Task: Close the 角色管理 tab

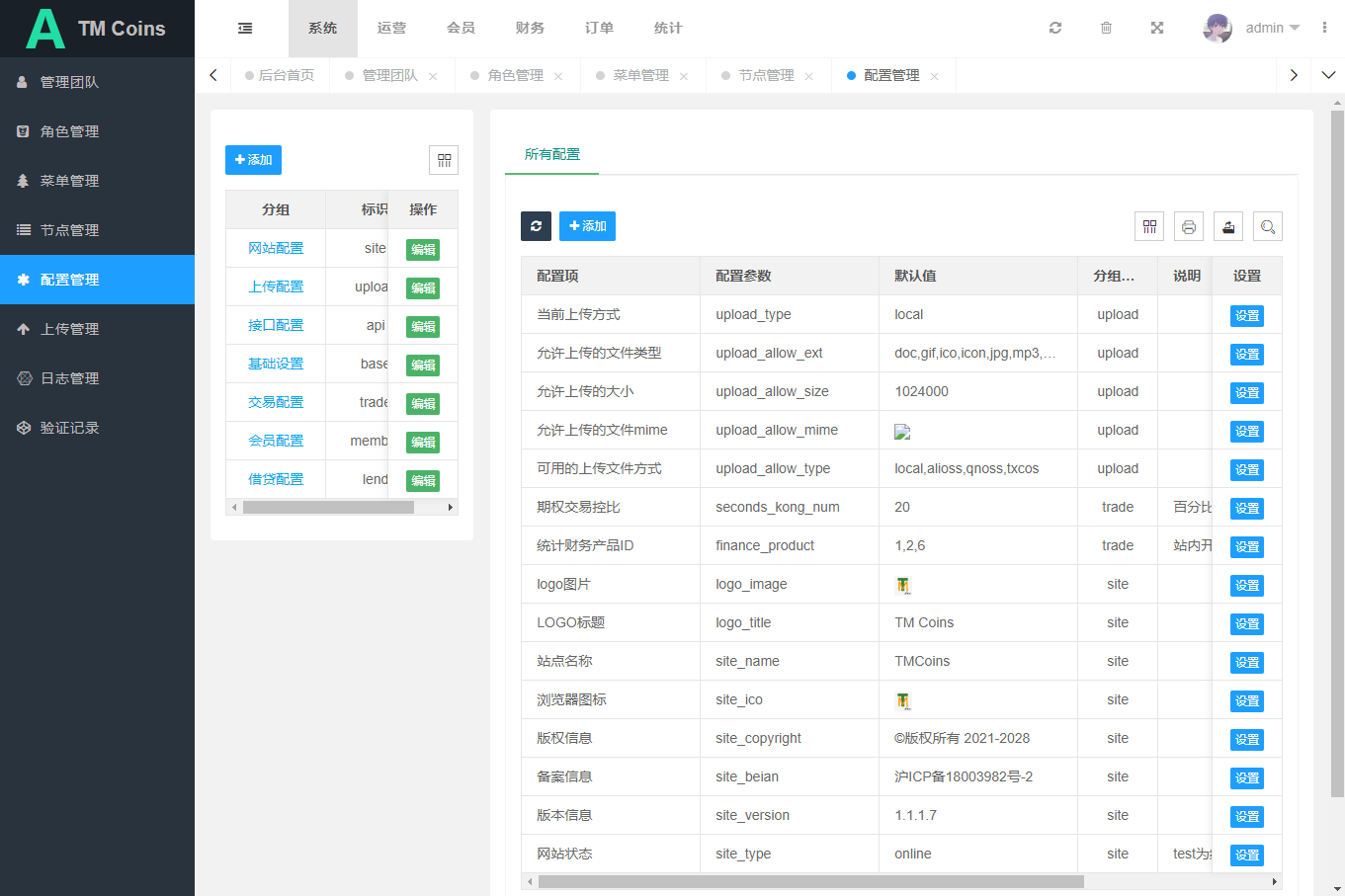Action: click(x=558, y=77)
